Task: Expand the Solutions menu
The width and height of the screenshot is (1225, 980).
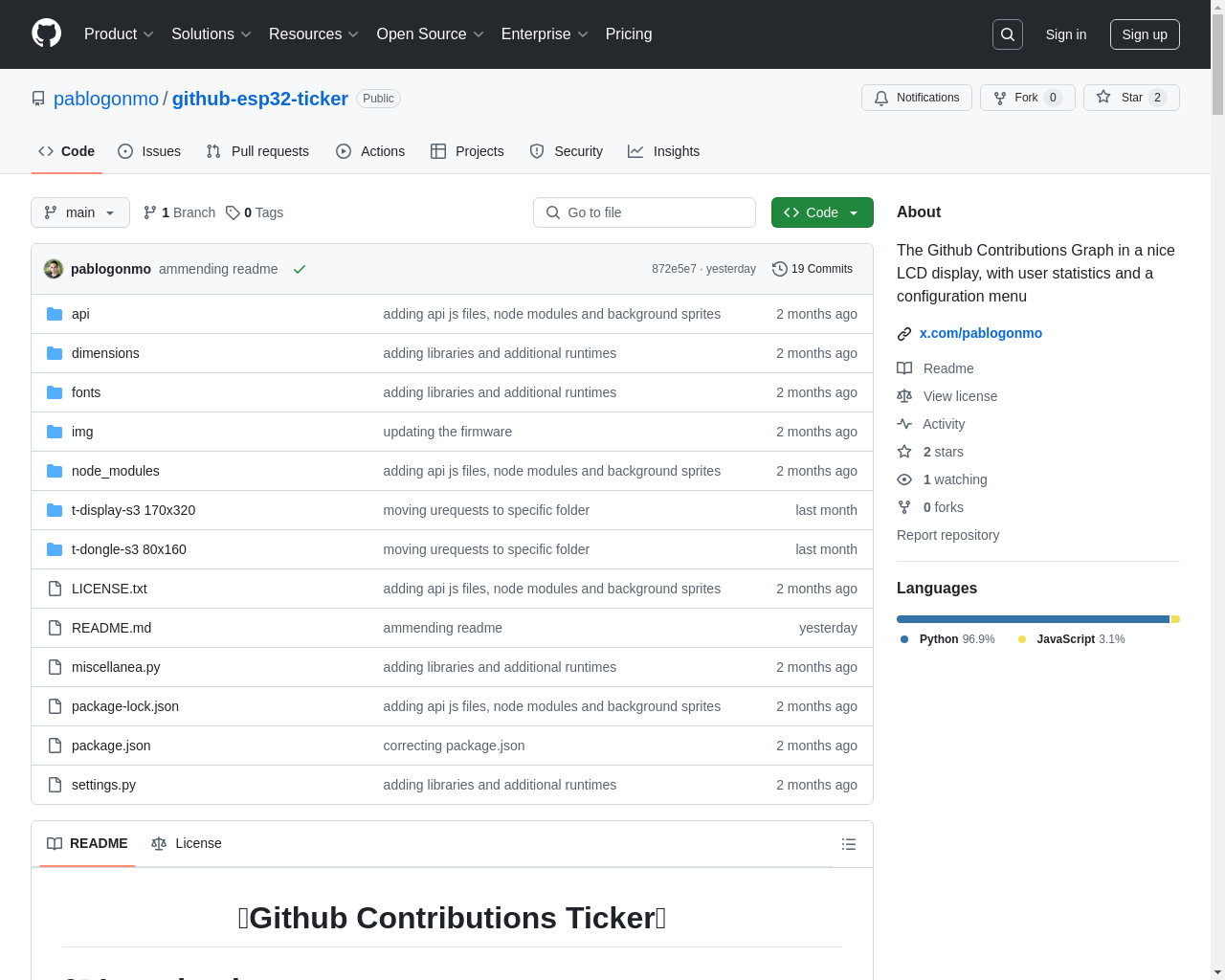Action: click(x=212, y=34)
